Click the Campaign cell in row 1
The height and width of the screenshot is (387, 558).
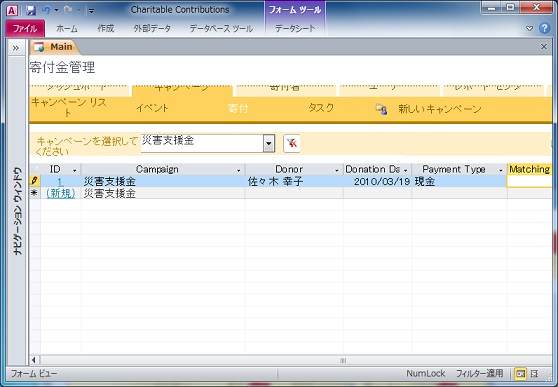(163, 181)
